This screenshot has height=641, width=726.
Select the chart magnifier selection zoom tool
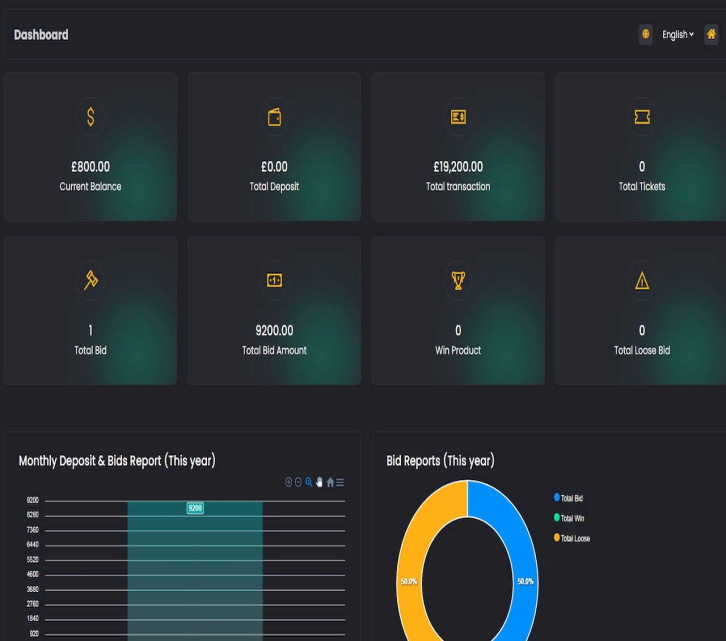pos(309,482)
